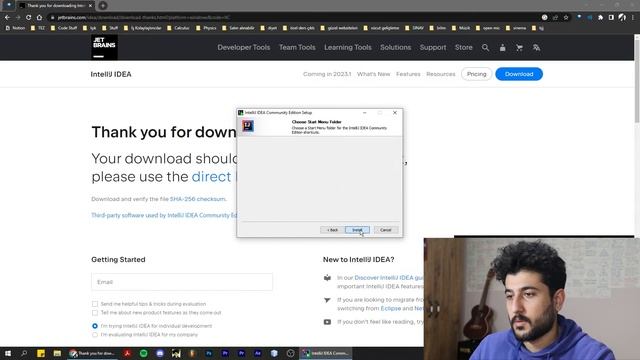Select the 'Thank you for downloading' browser tab
The height and width of the screenshot is (360, 640).
point(56,6)
